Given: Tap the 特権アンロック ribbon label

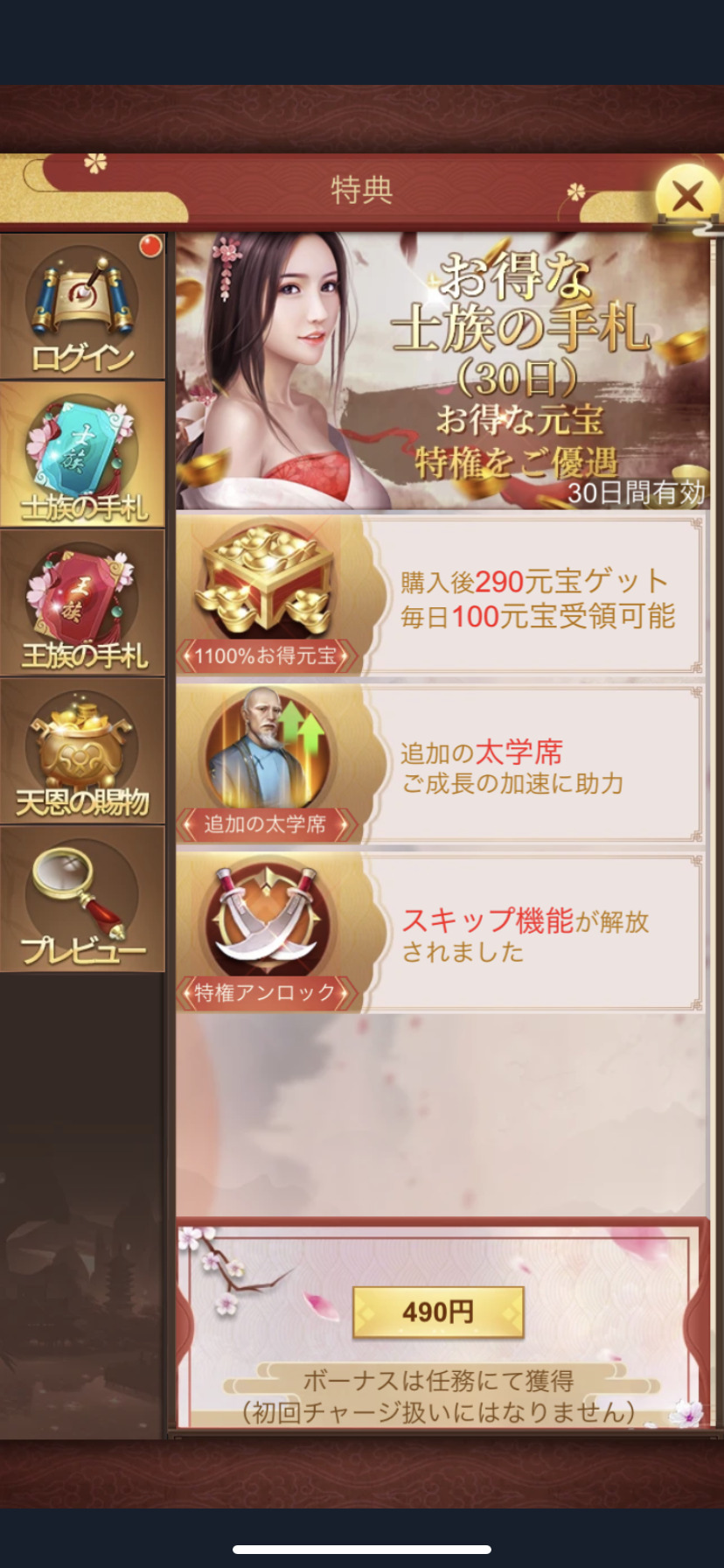Looking at the screenshot, I should point(266,992).
